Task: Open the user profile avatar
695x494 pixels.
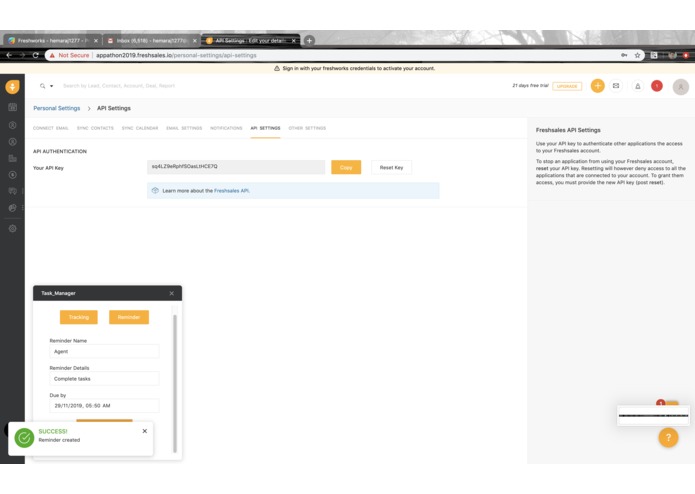Action: click(681, 87)
